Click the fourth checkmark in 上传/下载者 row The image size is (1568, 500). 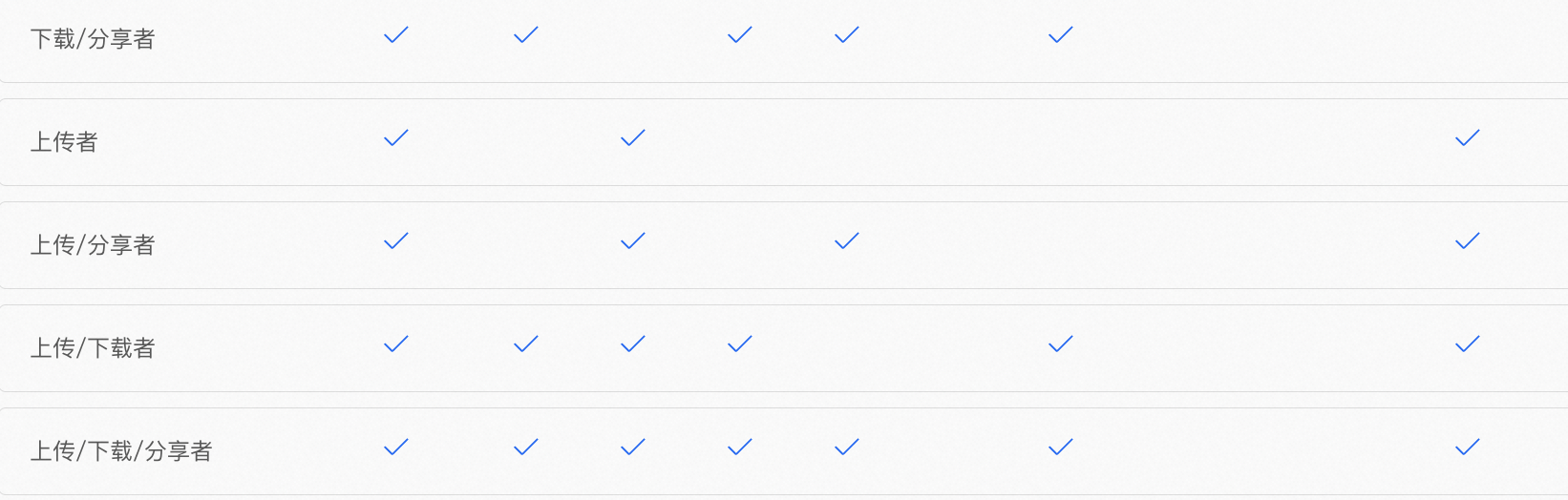[739, 344]
